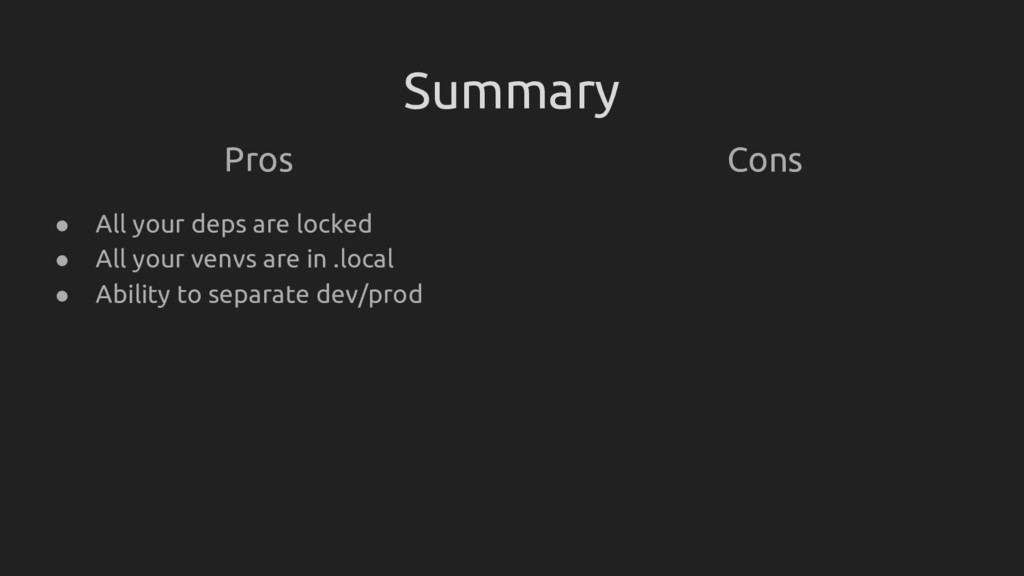Click the Summary slide title
This screenshot has height=576, width=1024.
click(x=511, y=93)
